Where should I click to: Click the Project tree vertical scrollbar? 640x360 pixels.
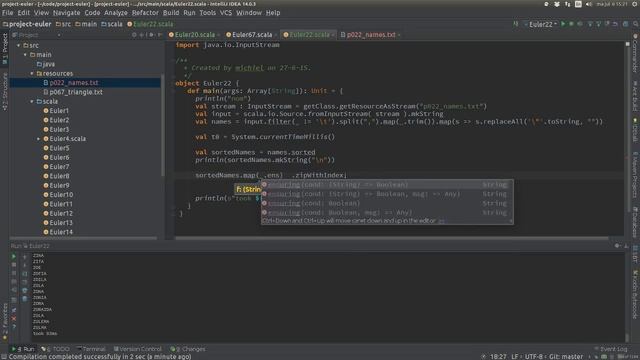tap(163, 124)
